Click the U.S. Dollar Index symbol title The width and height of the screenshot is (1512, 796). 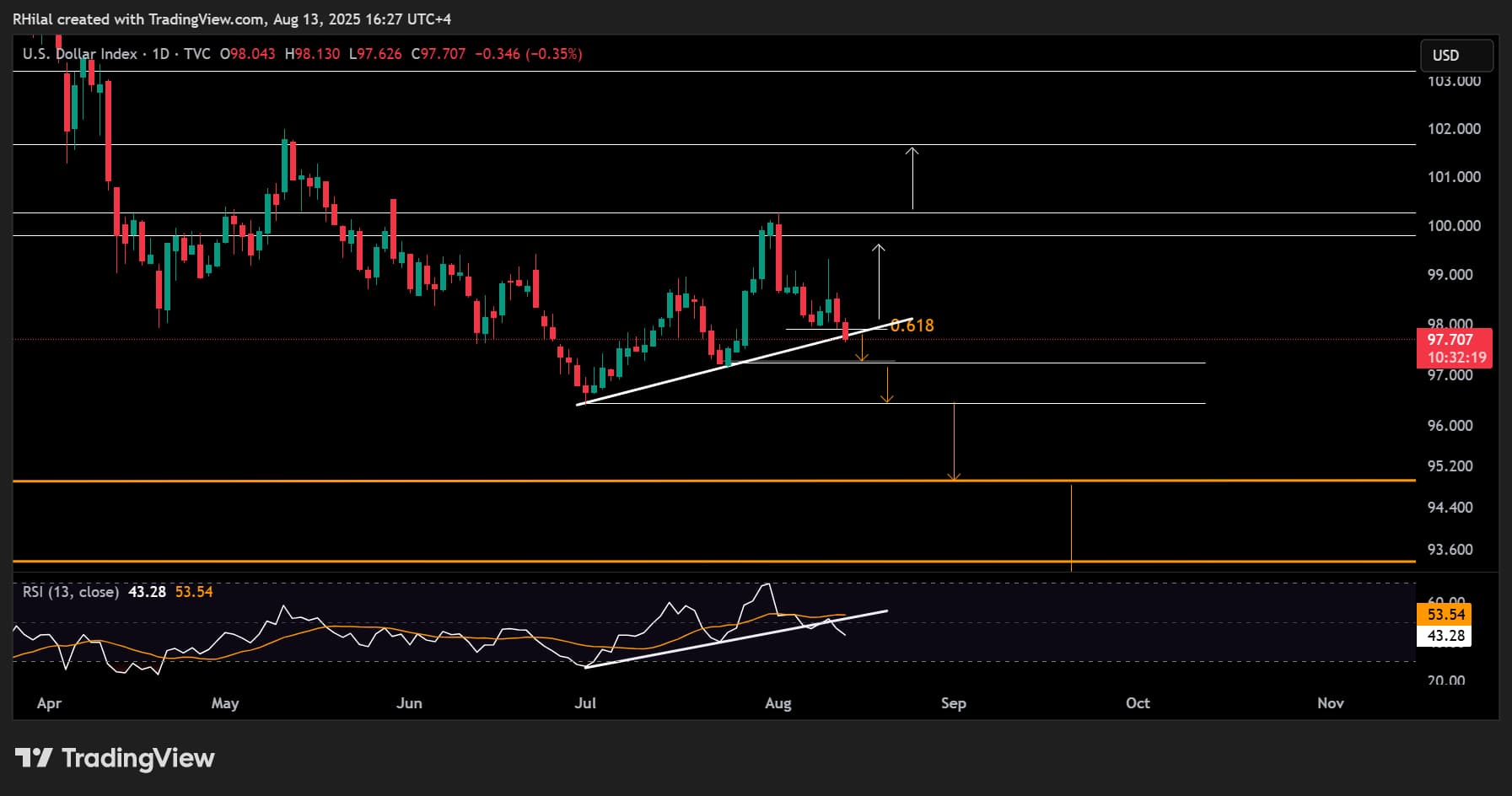pos(80,54)
